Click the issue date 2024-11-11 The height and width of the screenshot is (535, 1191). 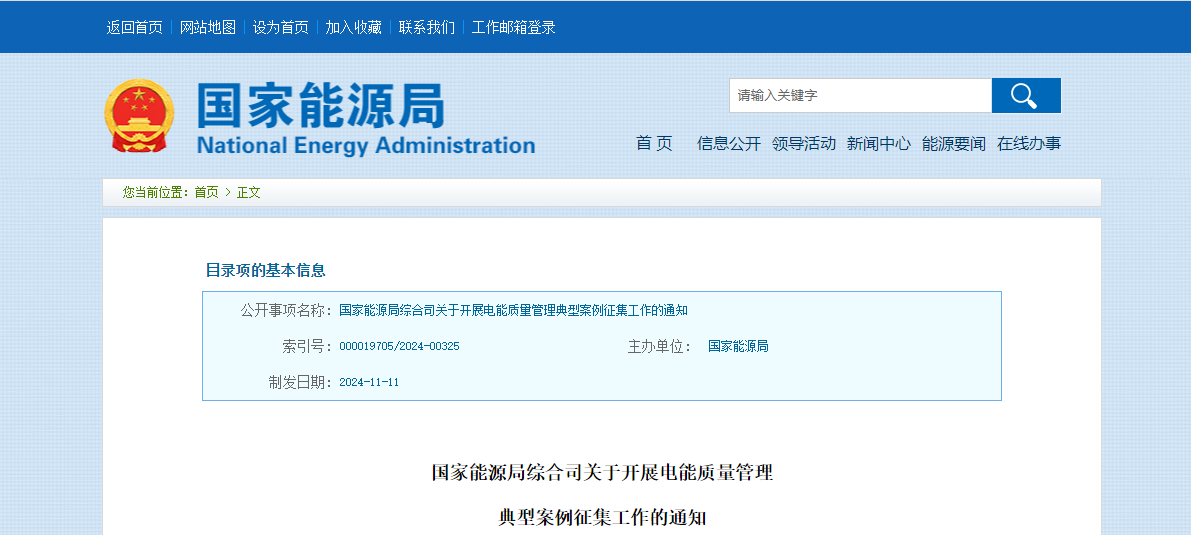coord(368,382)
